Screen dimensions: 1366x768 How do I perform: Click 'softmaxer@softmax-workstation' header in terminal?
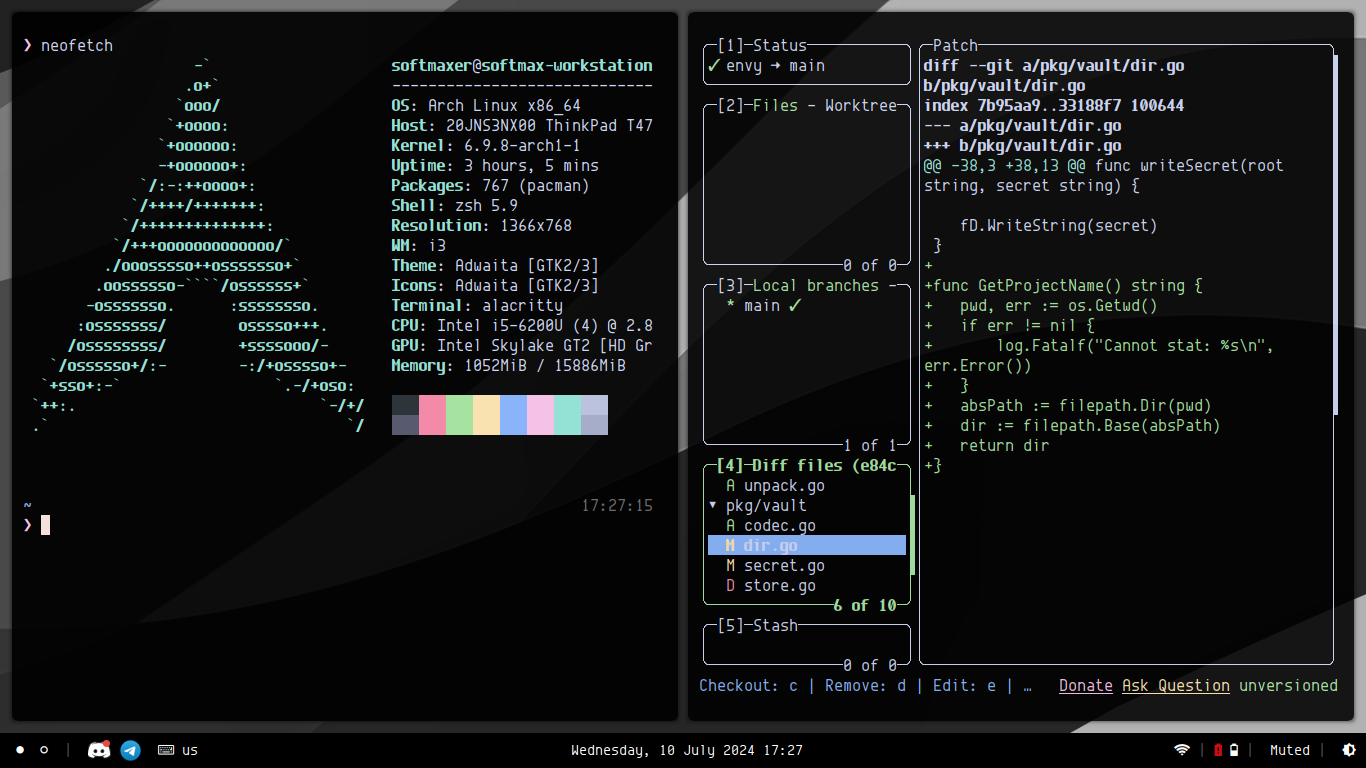(522, 66)
